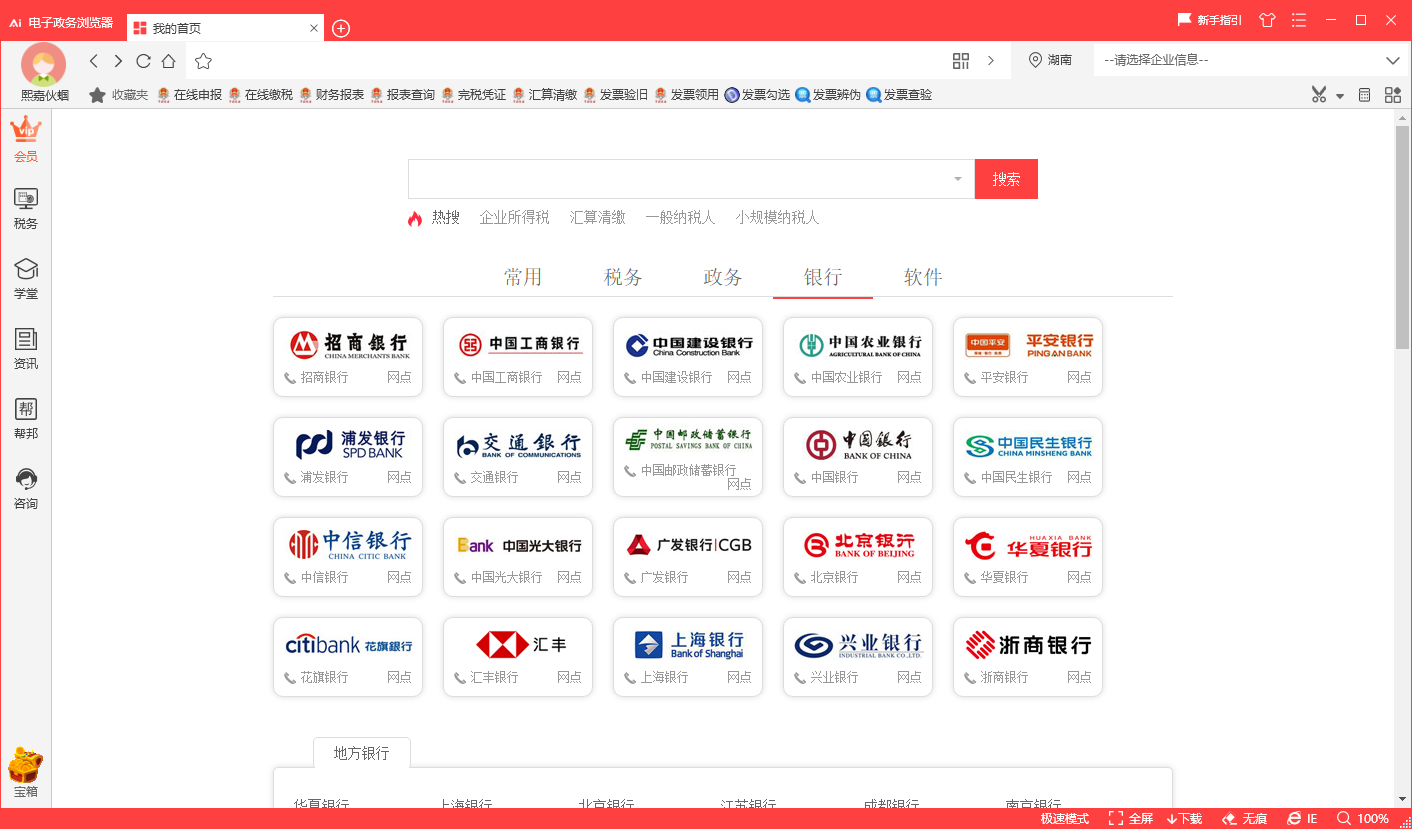Open the 宝箱 treasure chest

point(25,774)
